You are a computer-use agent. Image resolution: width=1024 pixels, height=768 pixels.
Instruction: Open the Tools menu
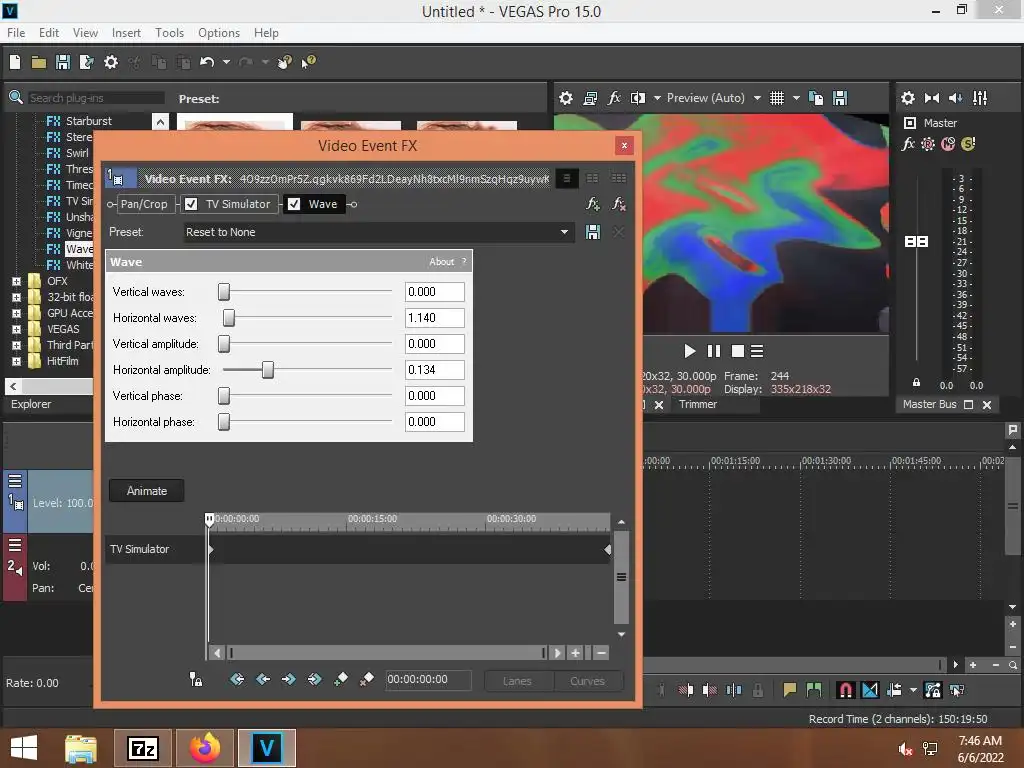point(169,33)
